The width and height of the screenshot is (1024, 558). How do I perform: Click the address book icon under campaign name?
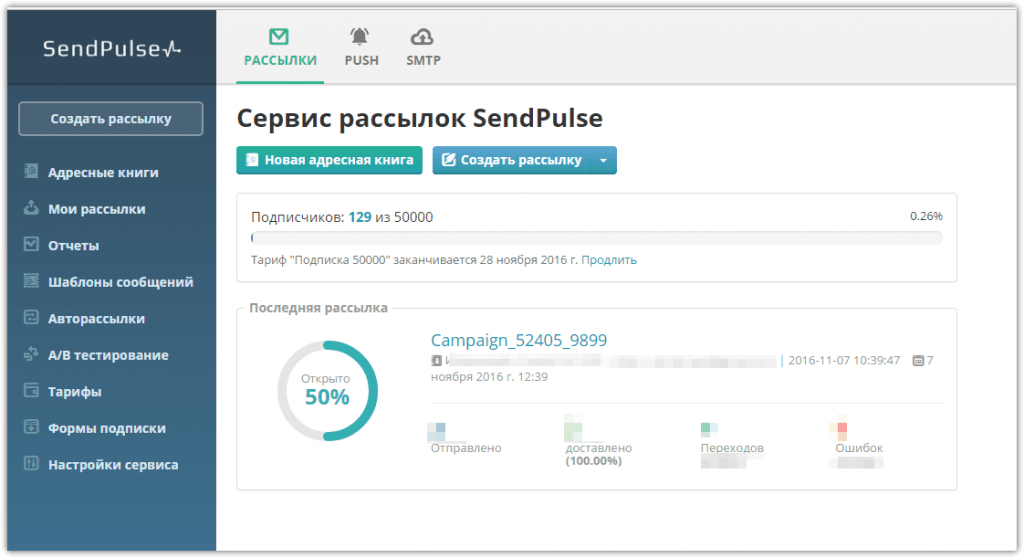[436, 361]
